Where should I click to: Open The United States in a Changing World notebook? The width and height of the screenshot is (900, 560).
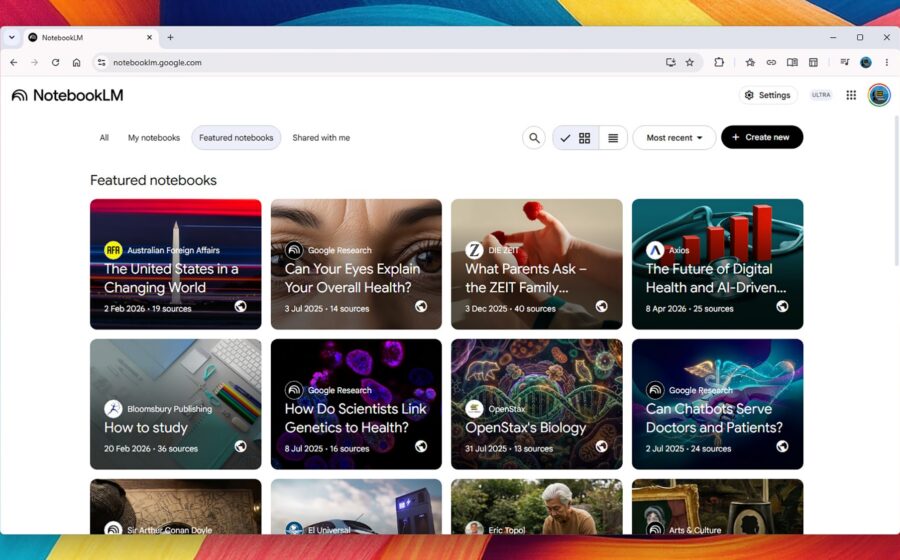point(176,264)
